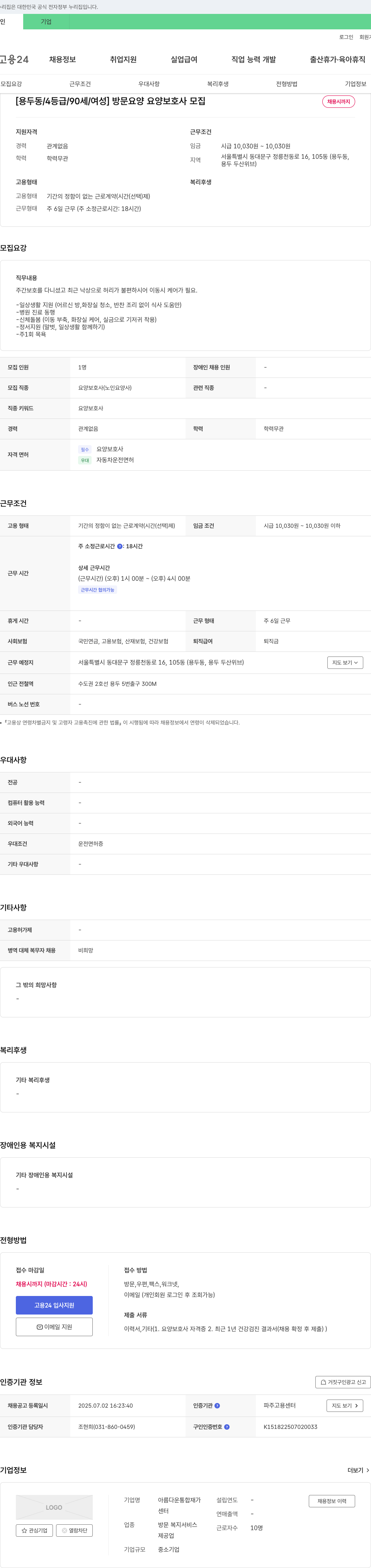The image size is (371, 1568).
Task: Click the 채용시까지 status badge
Action: [338, 102]
